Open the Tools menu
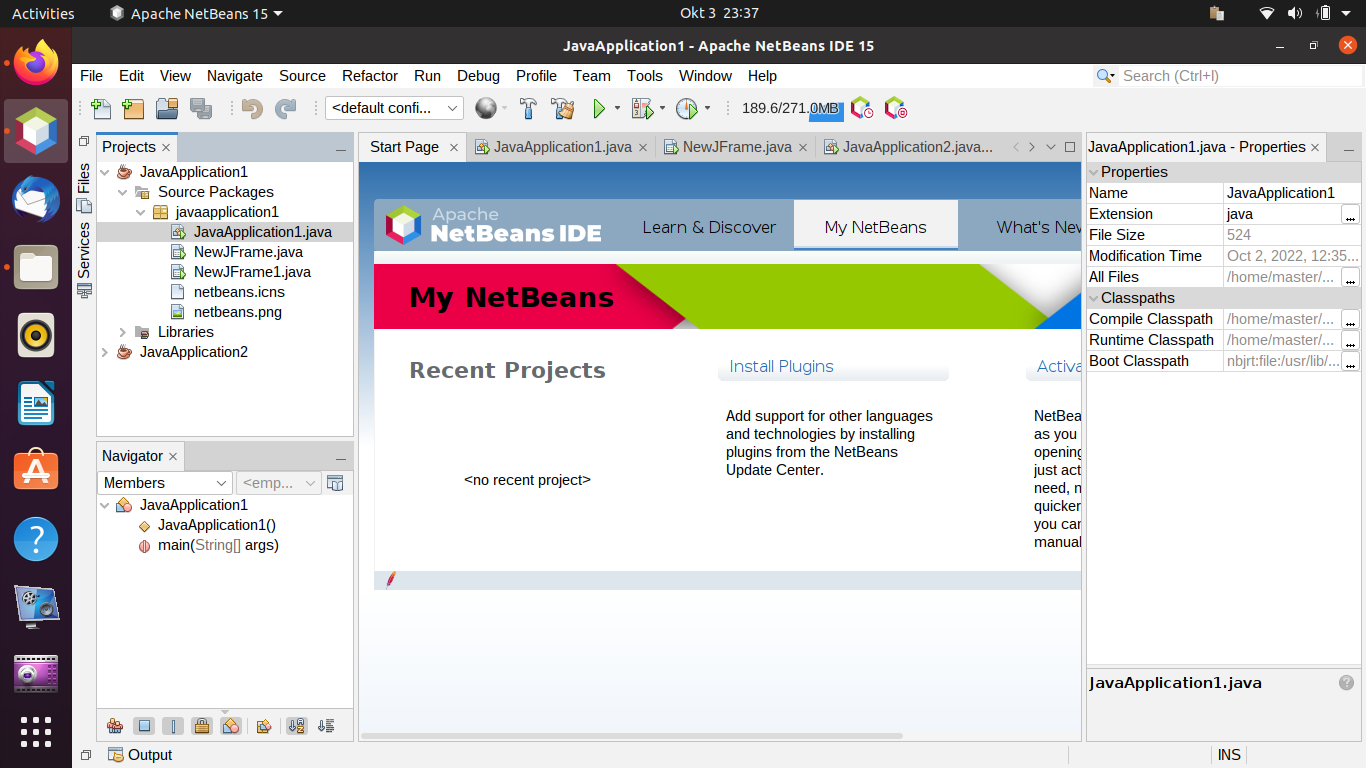The image size is (1366, 768). [x=645, y=76]
